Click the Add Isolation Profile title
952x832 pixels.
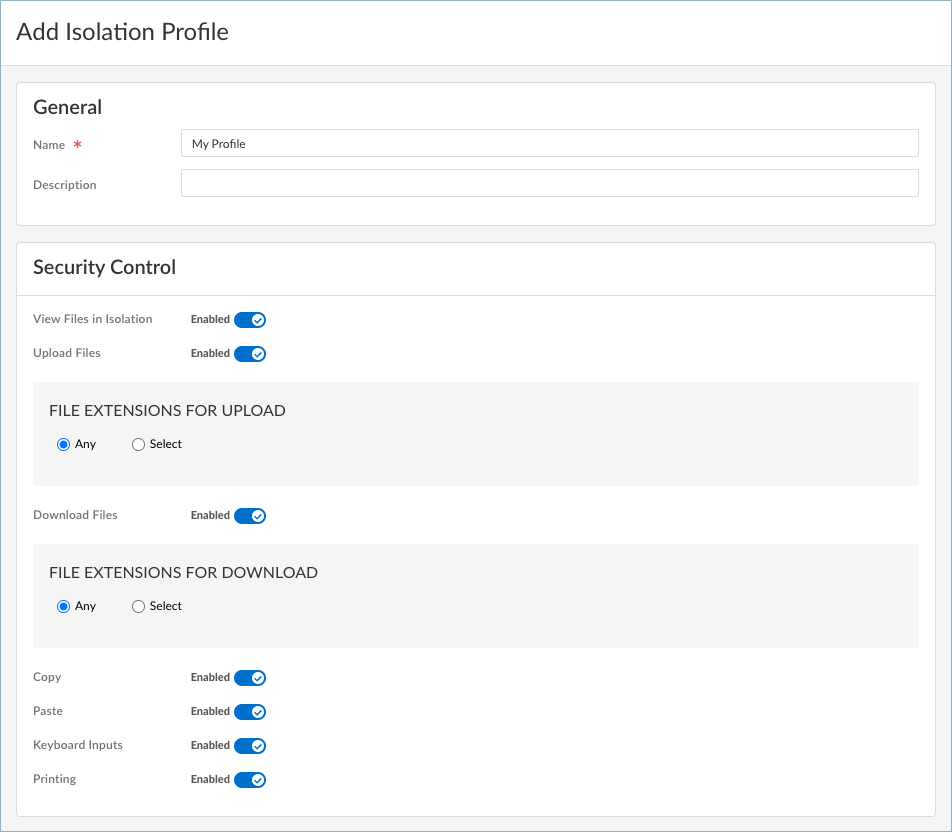[x=122, y=32]
